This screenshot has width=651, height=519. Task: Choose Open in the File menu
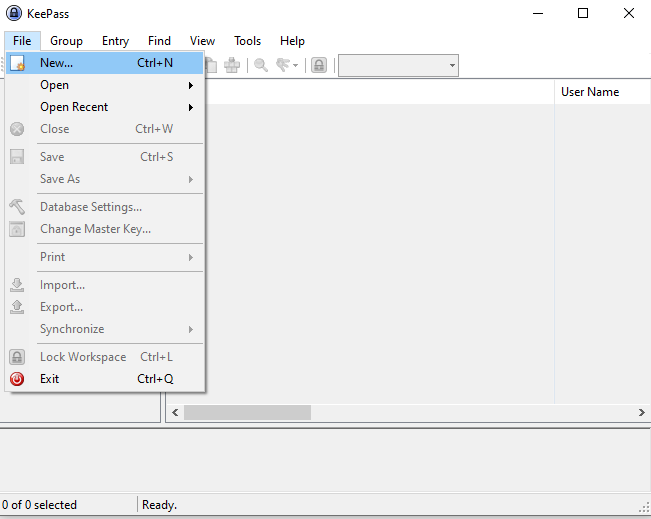point(105,85)
